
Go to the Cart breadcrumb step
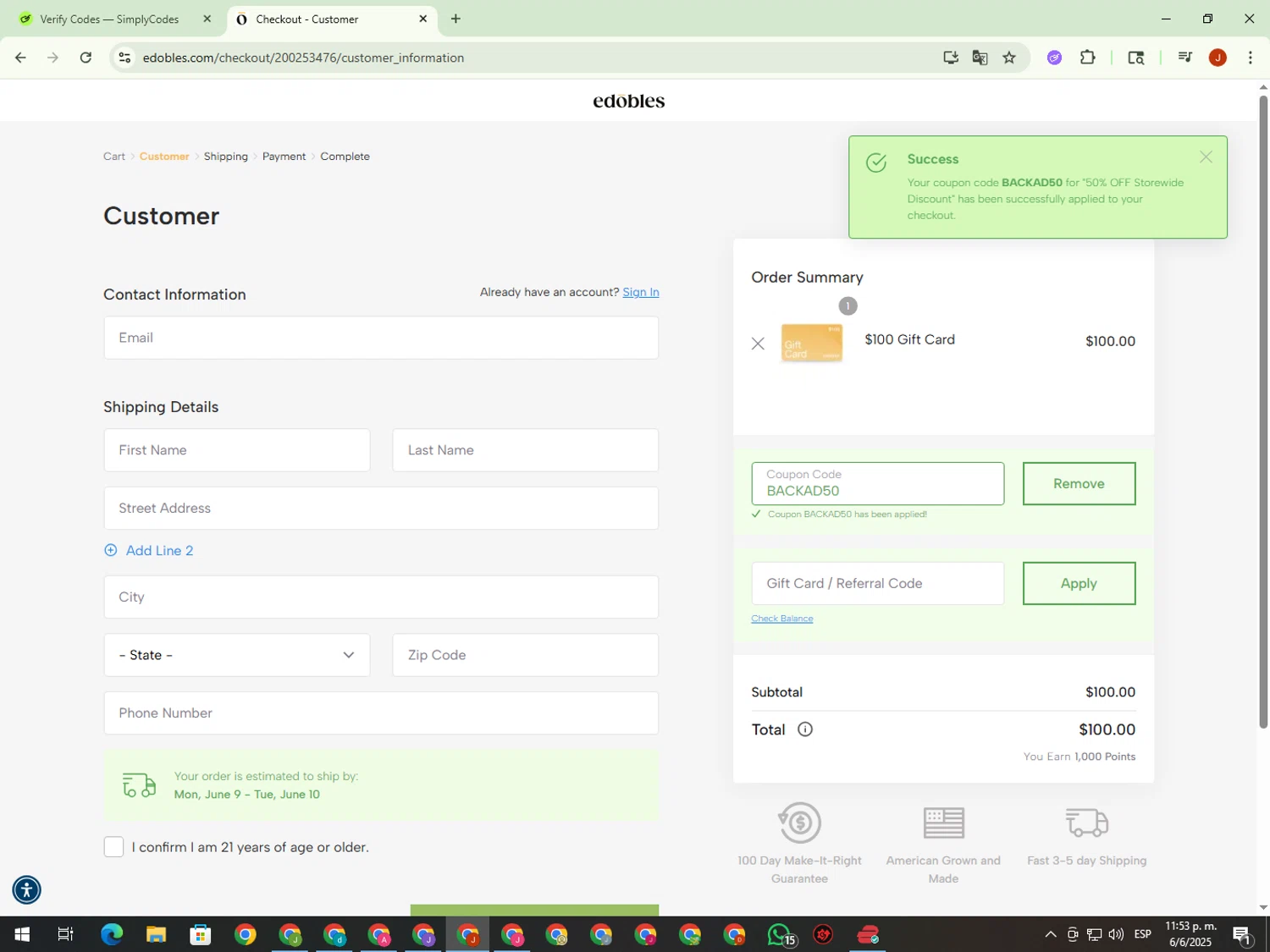coord(114,157)
